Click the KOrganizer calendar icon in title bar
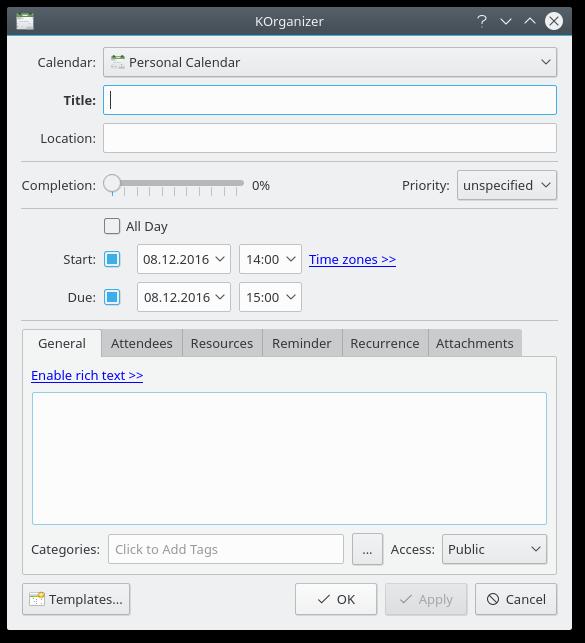Image resolution: width=585 pixels, height=643 pixels. point(25,21)
